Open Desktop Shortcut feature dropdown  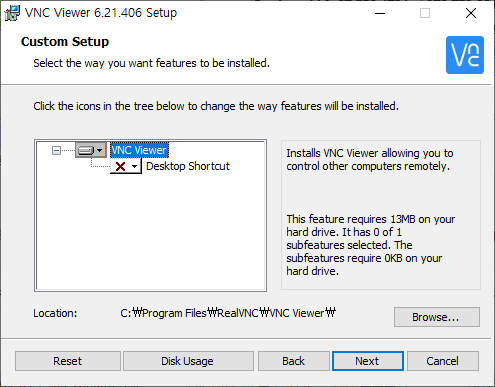point(126,166)
